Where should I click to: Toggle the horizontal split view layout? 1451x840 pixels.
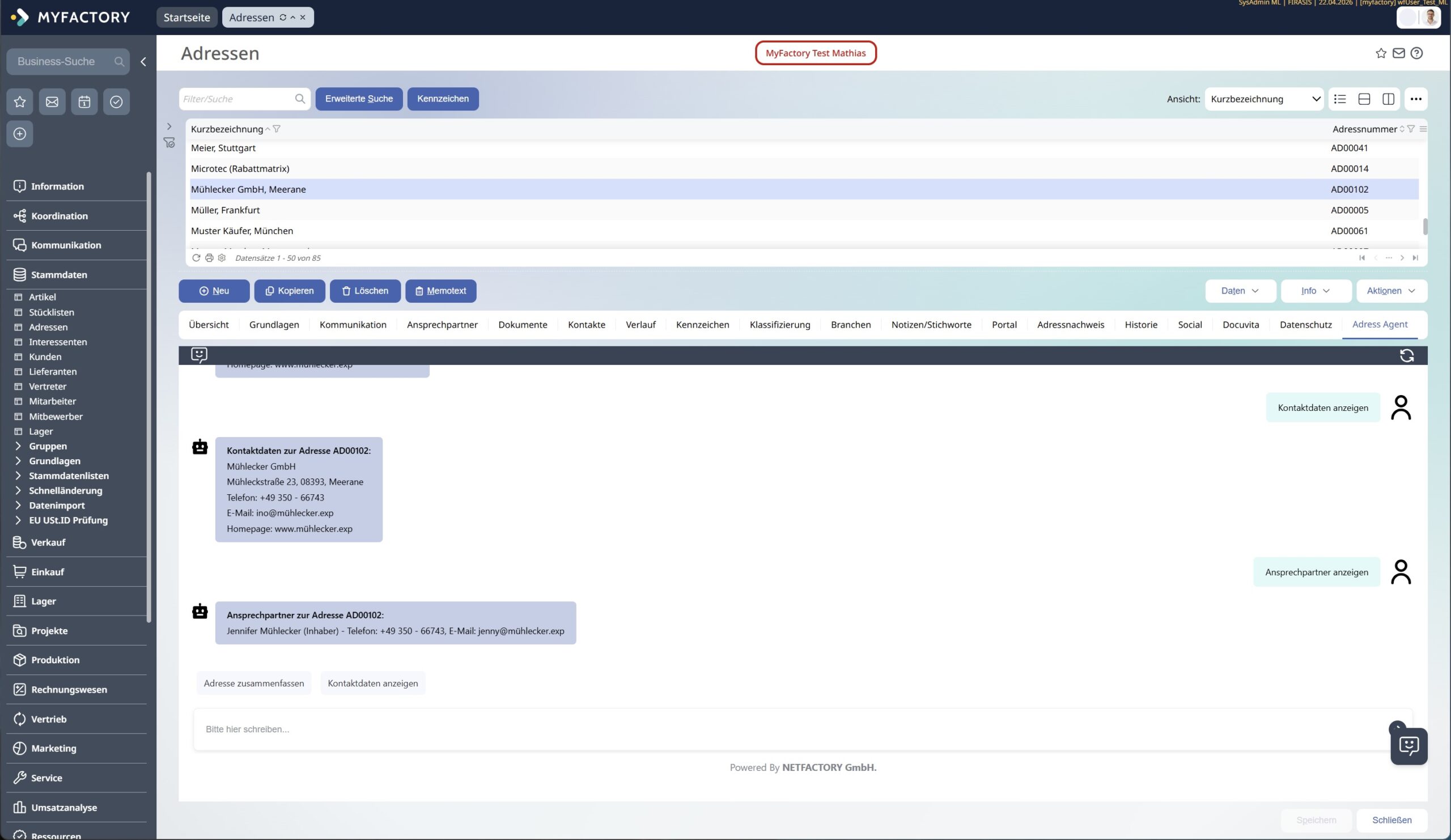(x=1364, y=99)
